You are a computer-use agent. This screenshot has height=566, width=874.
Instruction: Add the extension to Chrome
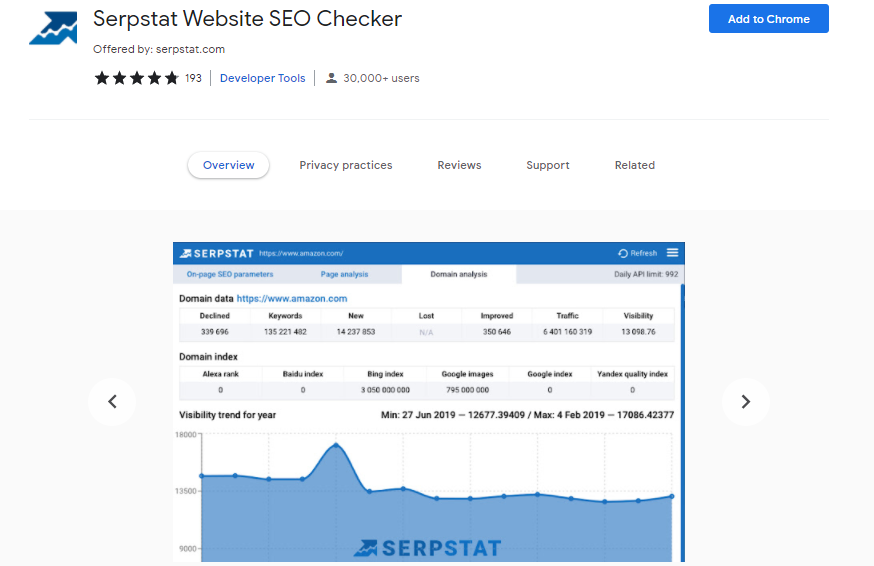[x=768, y=19]
